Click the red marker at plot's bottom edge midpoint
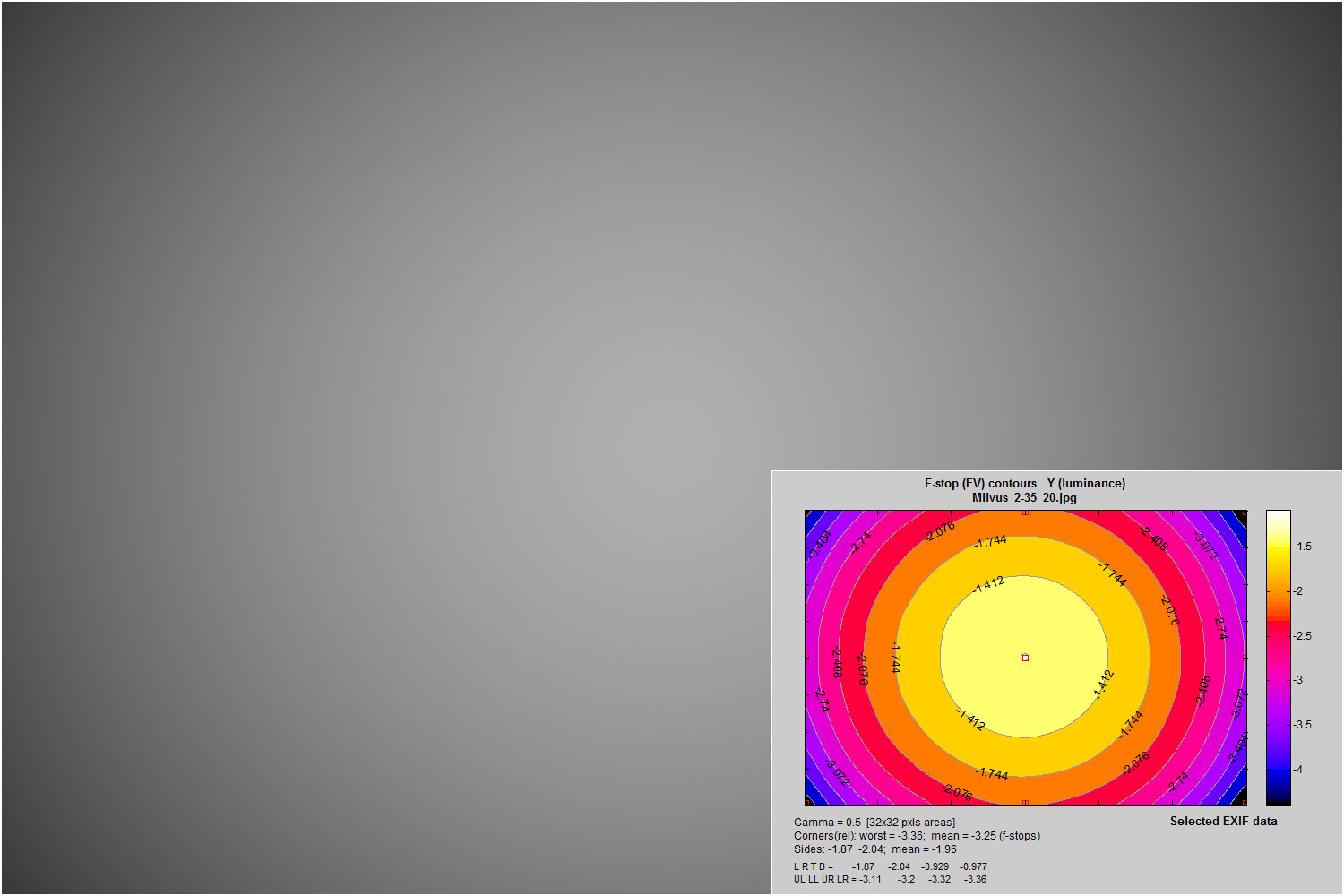Screen dimensions: 1344x896 click(1025, 803)
